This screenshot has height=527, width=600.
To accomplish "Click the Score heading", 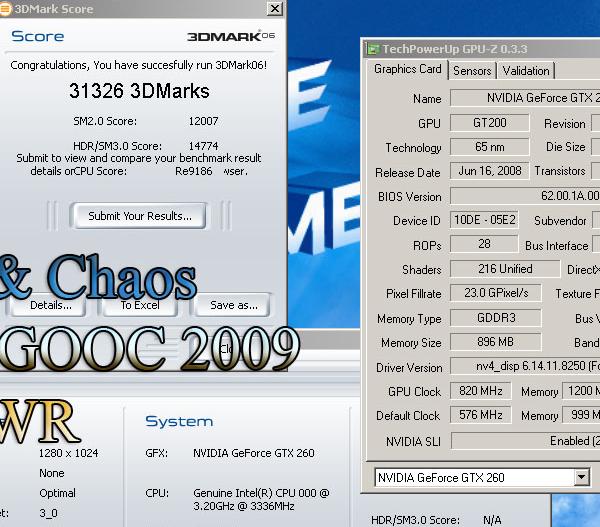I will (38, 36).
